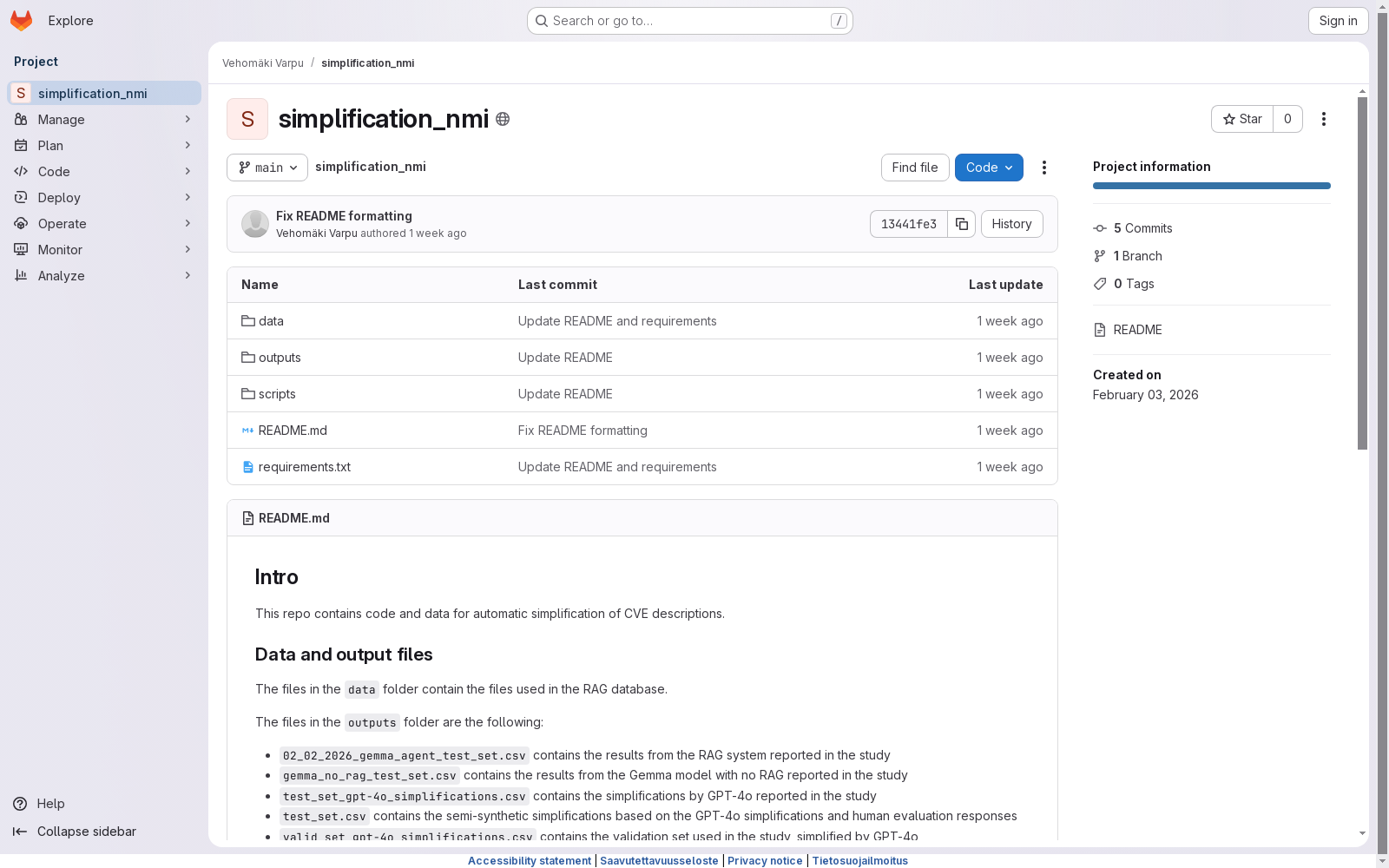The width and height of the screenshot is (1389, 868).
Task: Expand the Monitor section chevron
Action: click(188, 249)
